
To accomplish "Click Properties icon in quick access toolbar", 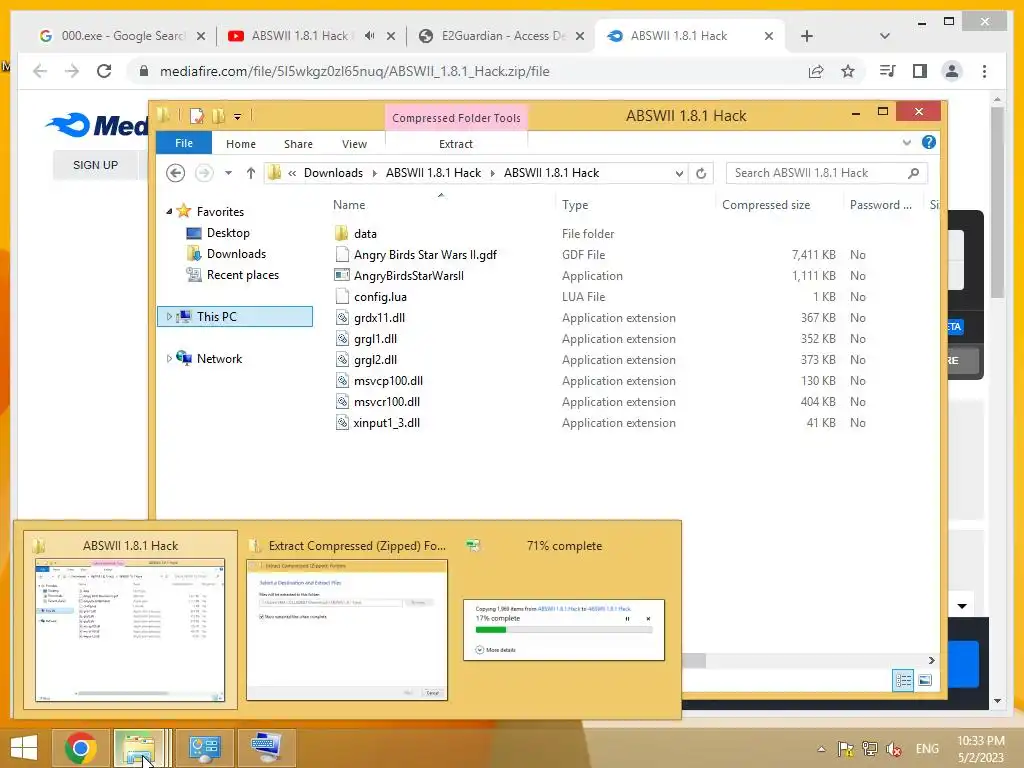I will point(196,116).
